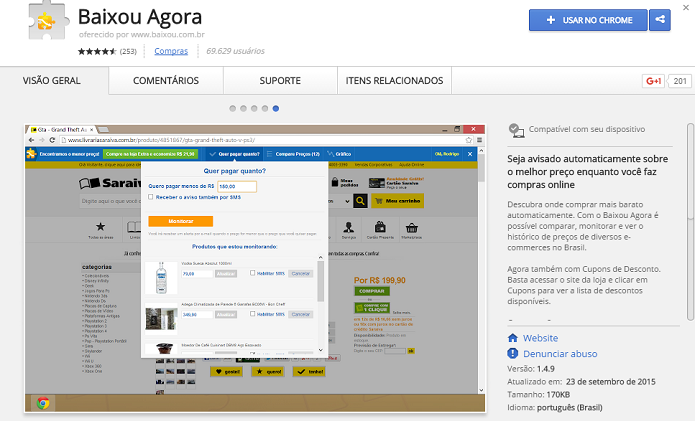Click the price field showing 180,00
Viewport: 695px width, 421px height.
237,187
